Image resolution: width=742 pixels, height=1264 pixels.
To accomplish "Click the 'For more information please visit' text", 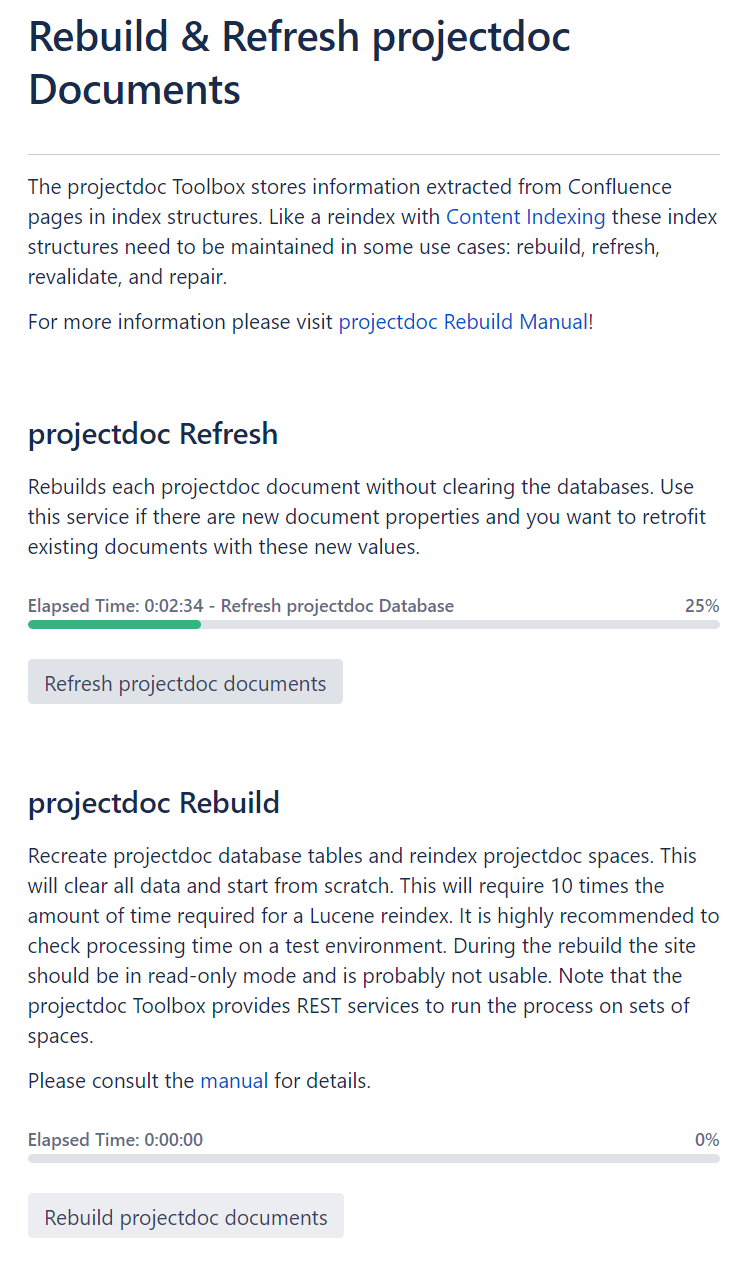I will pyautogui.click(x=182, y=322).
